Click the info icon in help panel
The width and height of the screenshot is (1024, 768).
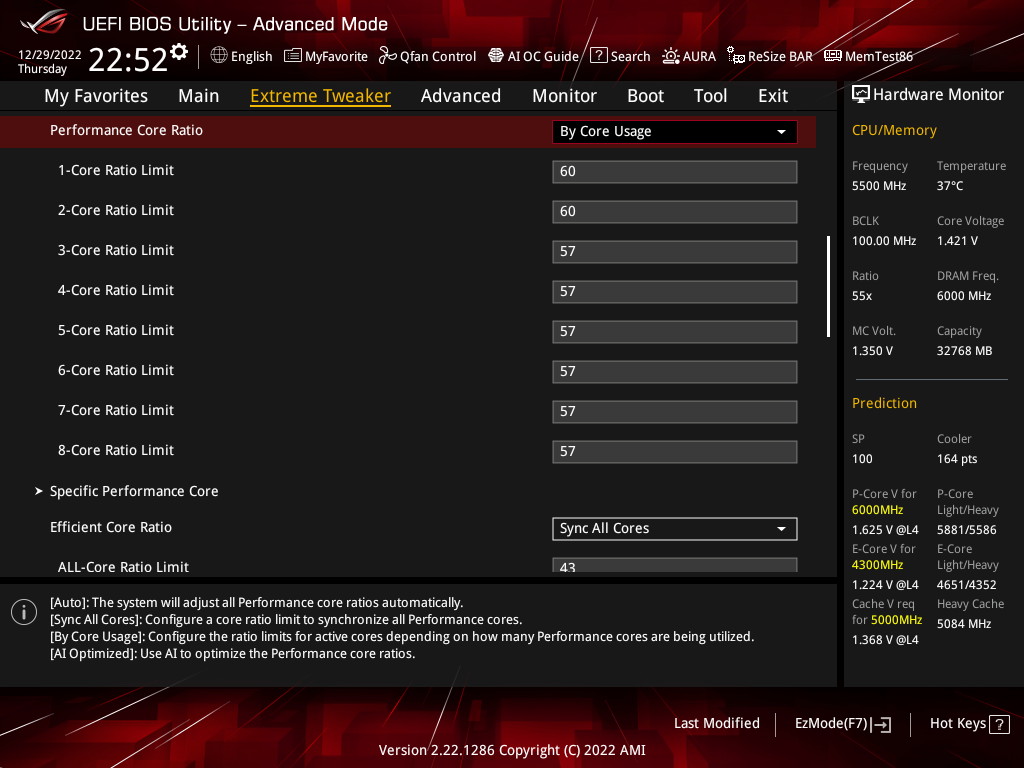[x=24, y=612]
